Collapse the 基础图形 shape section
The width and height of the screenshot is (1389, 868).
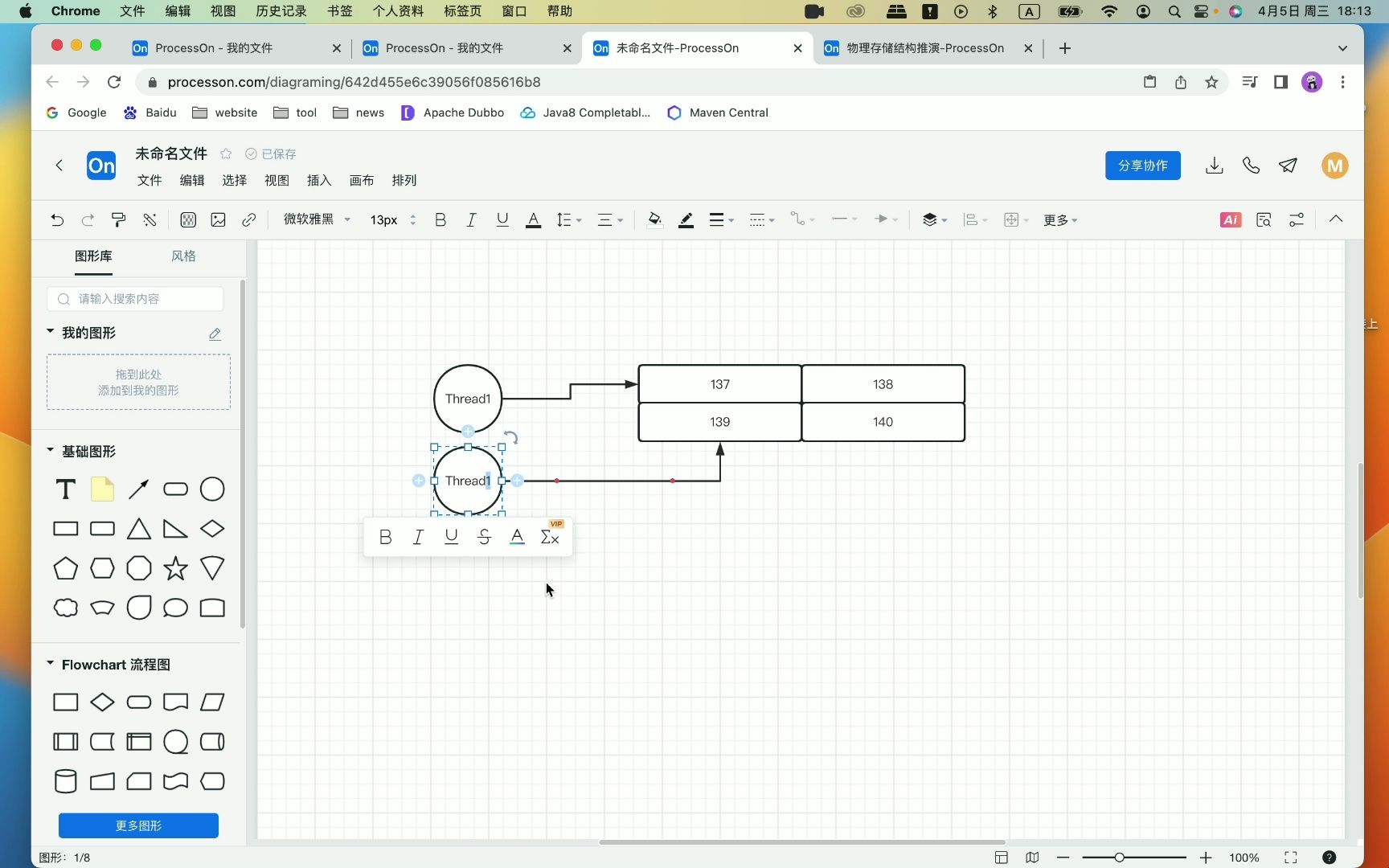pos(49,451)
